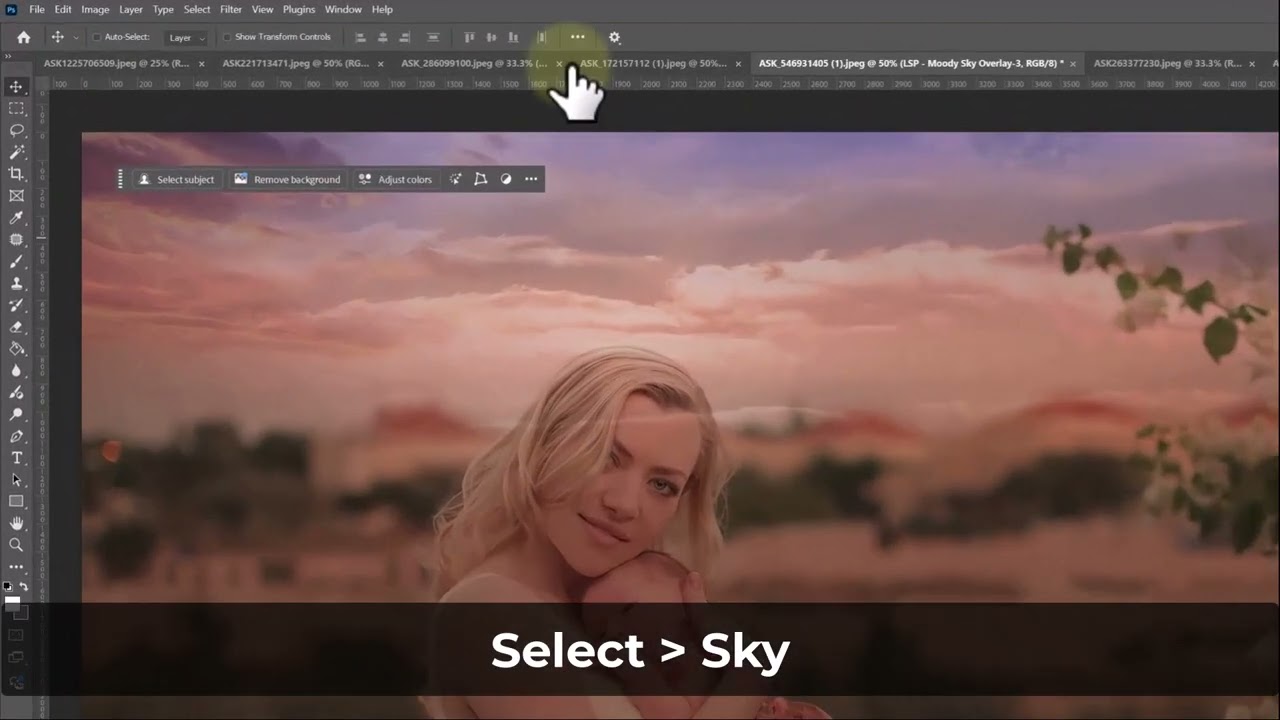Screen dimensions: 1280x720
Task: Select the Horizontal Type tool
Action: (16, 458)
